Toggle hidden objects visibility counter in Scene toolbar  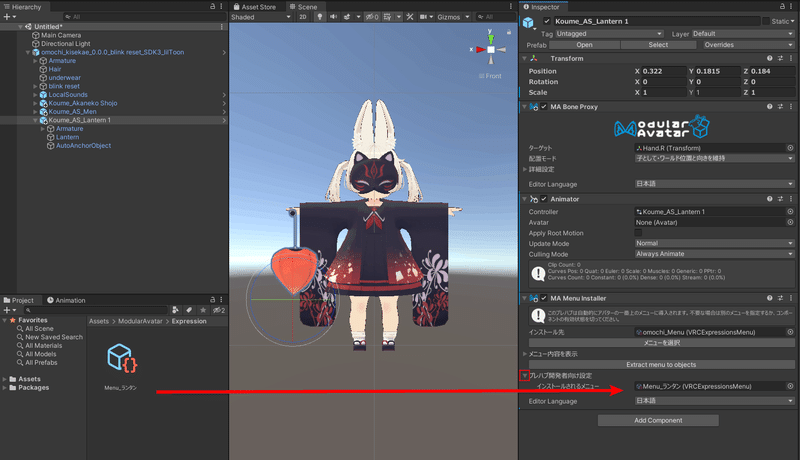tap(372, 17)
